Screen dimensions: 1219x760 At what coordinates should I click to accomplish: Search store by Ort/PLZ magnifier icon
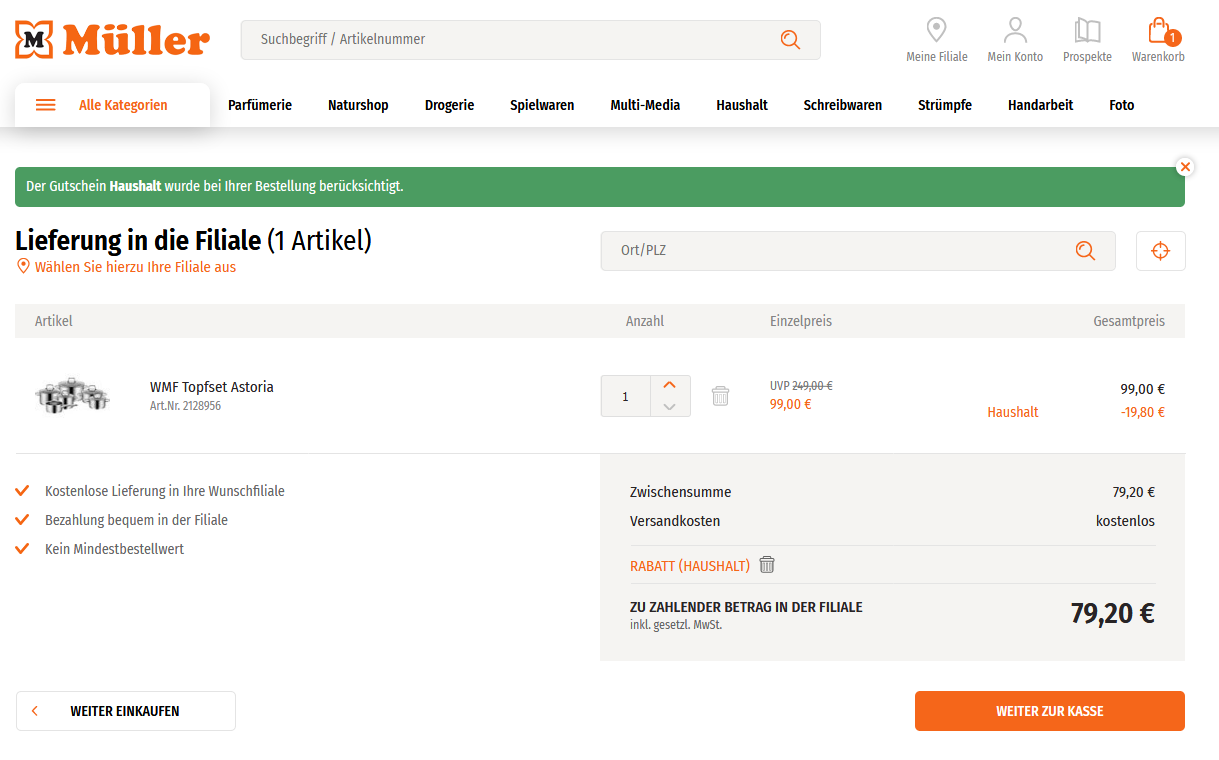click(1085, 251)
